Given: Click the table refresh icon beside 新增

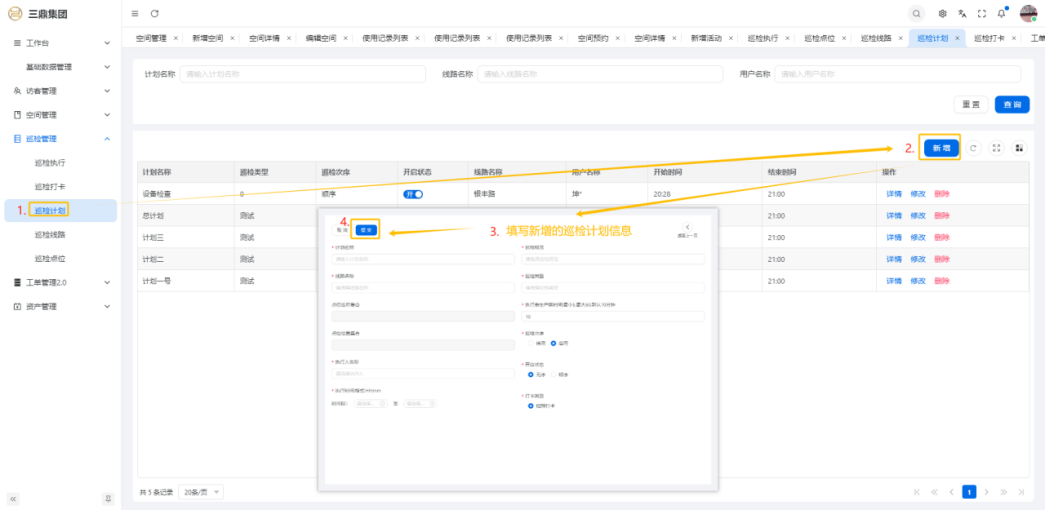Looking at the screenshot, I should tap(974, 148).
